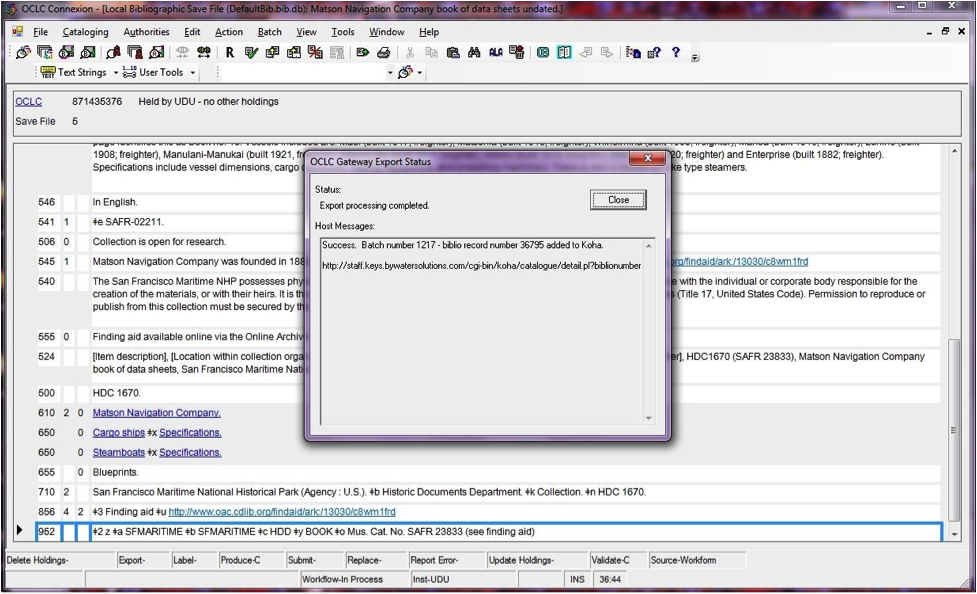Click the quick search icon beside the combo box
The image size is (977, 594).
tap(405, 72)
